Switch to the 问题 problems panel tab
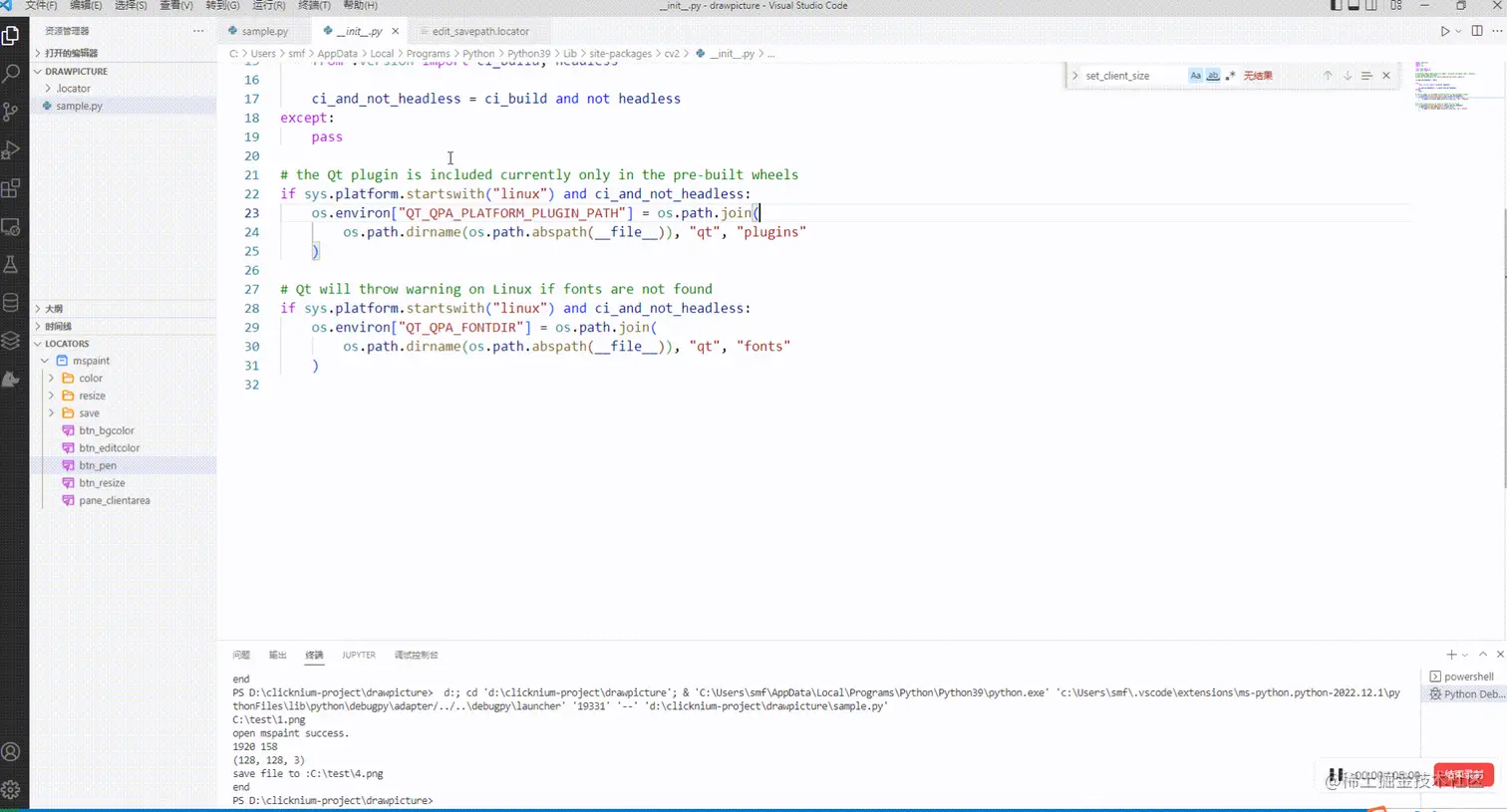Viewport: 1507px width, 812px height. (x=241, y=656)
